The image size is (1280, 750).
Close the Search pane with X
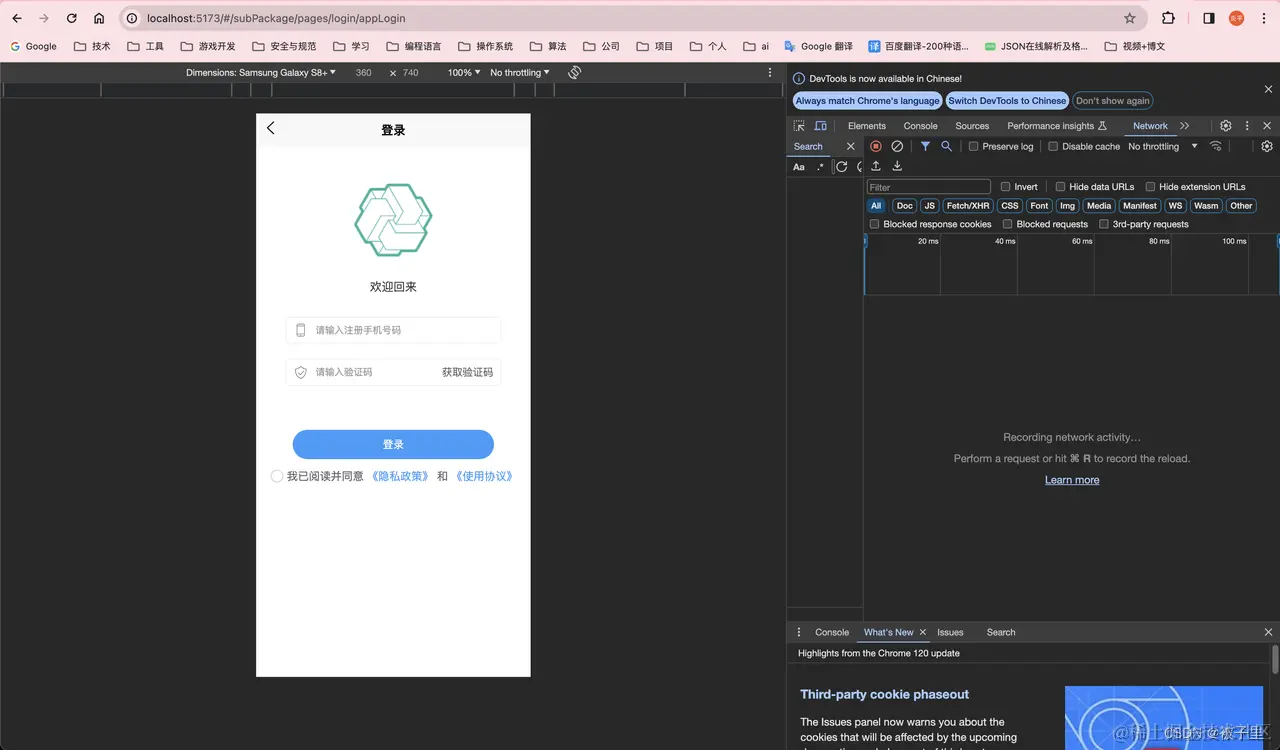851,146
